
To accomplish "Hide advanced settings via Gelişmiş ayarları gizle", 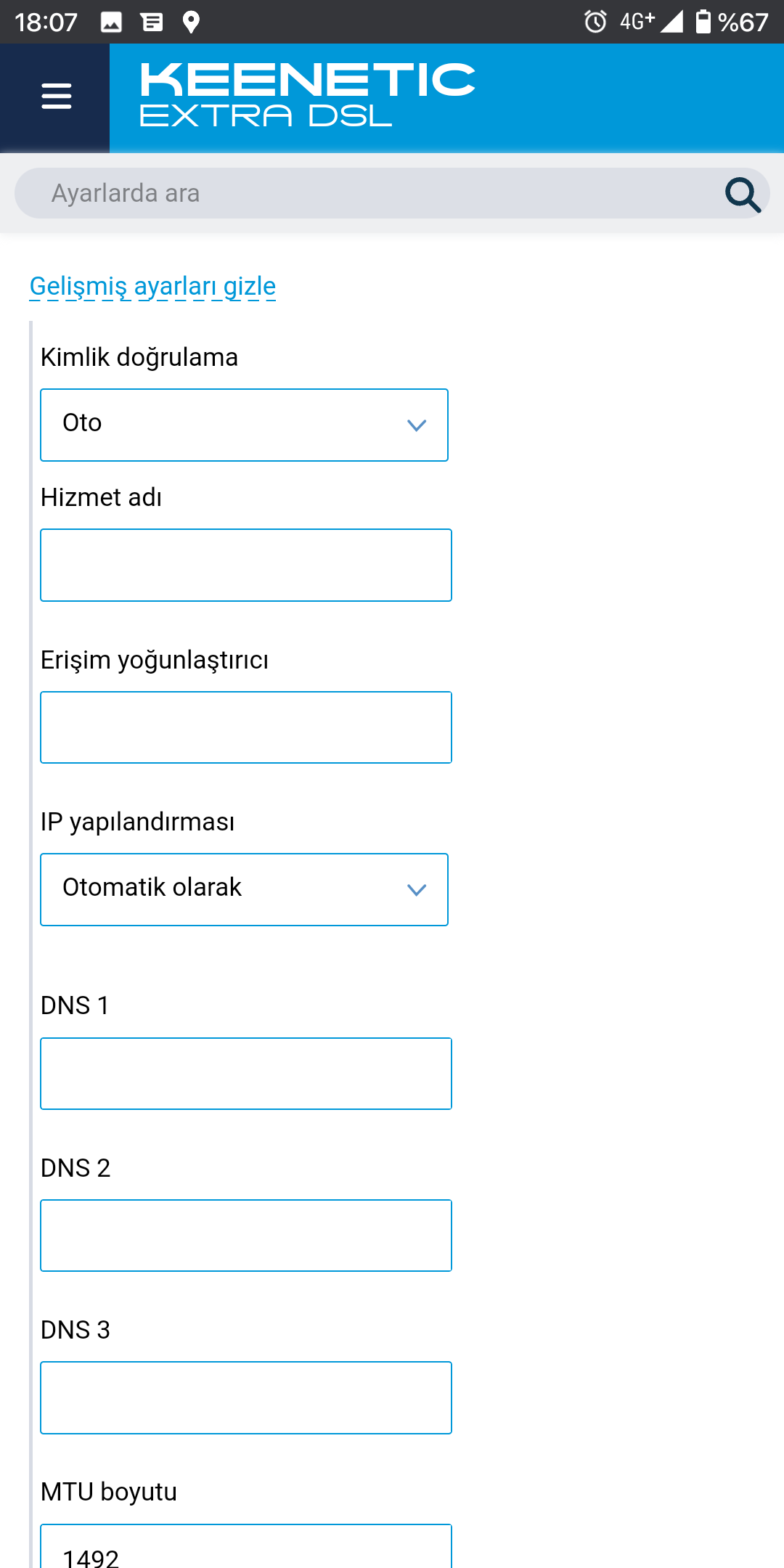I will coord(152,286).
